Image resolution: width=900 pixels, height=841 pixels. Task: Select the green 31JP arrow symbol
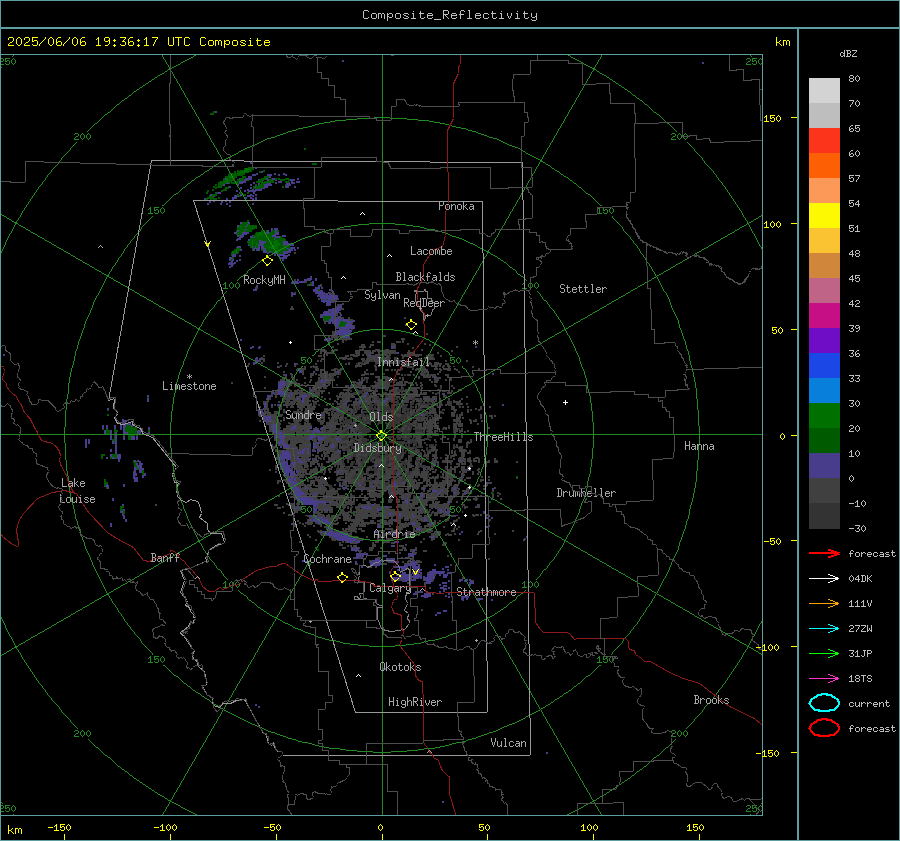824,653
